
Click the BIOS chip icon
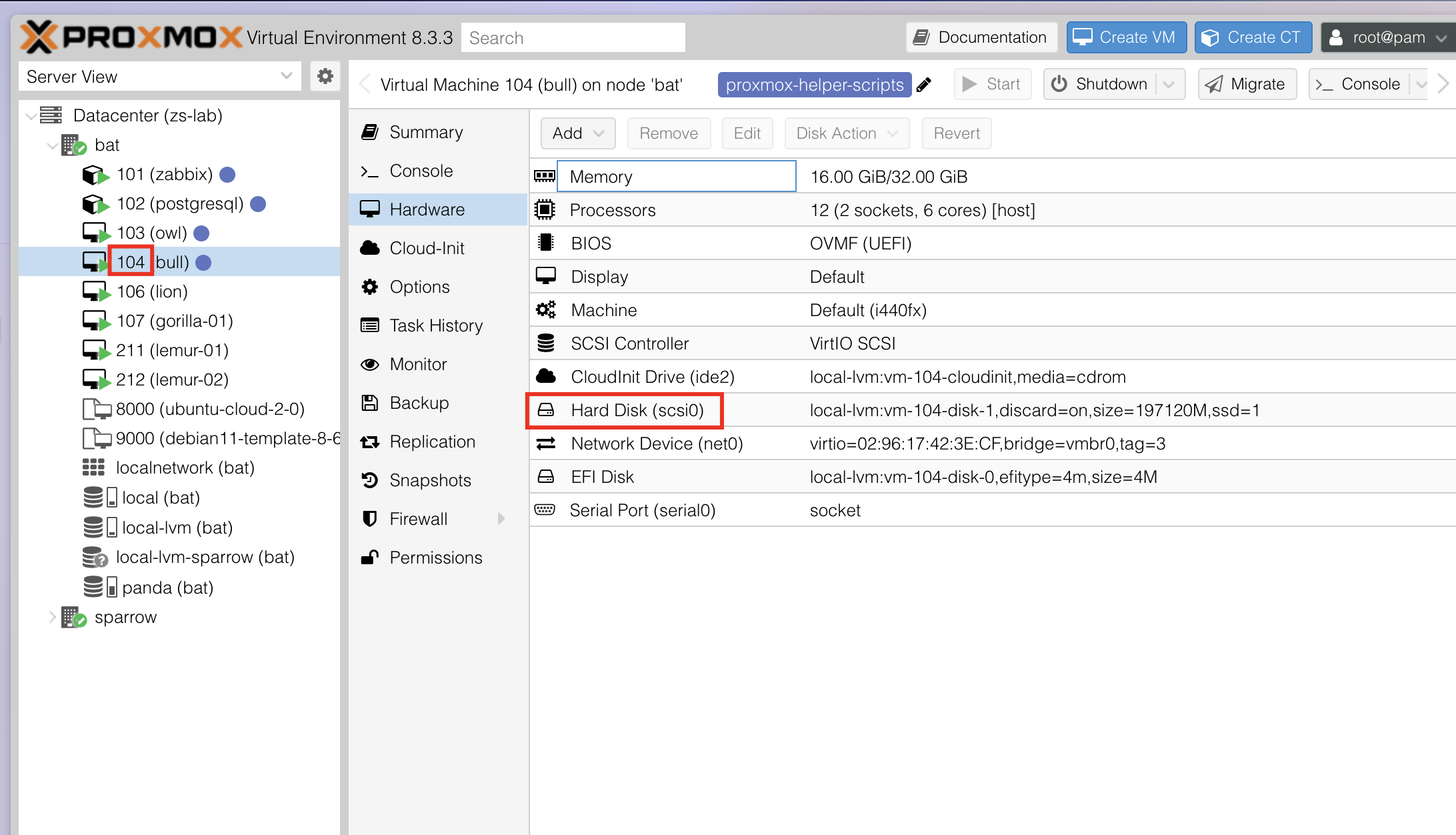pyautogui.click(x=546, y=243)
